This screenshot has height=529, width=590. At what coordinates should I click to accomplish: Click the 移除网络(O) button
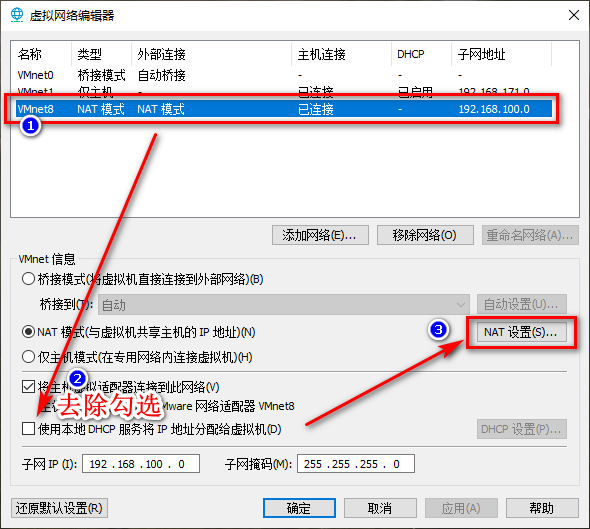coord(425,235)
